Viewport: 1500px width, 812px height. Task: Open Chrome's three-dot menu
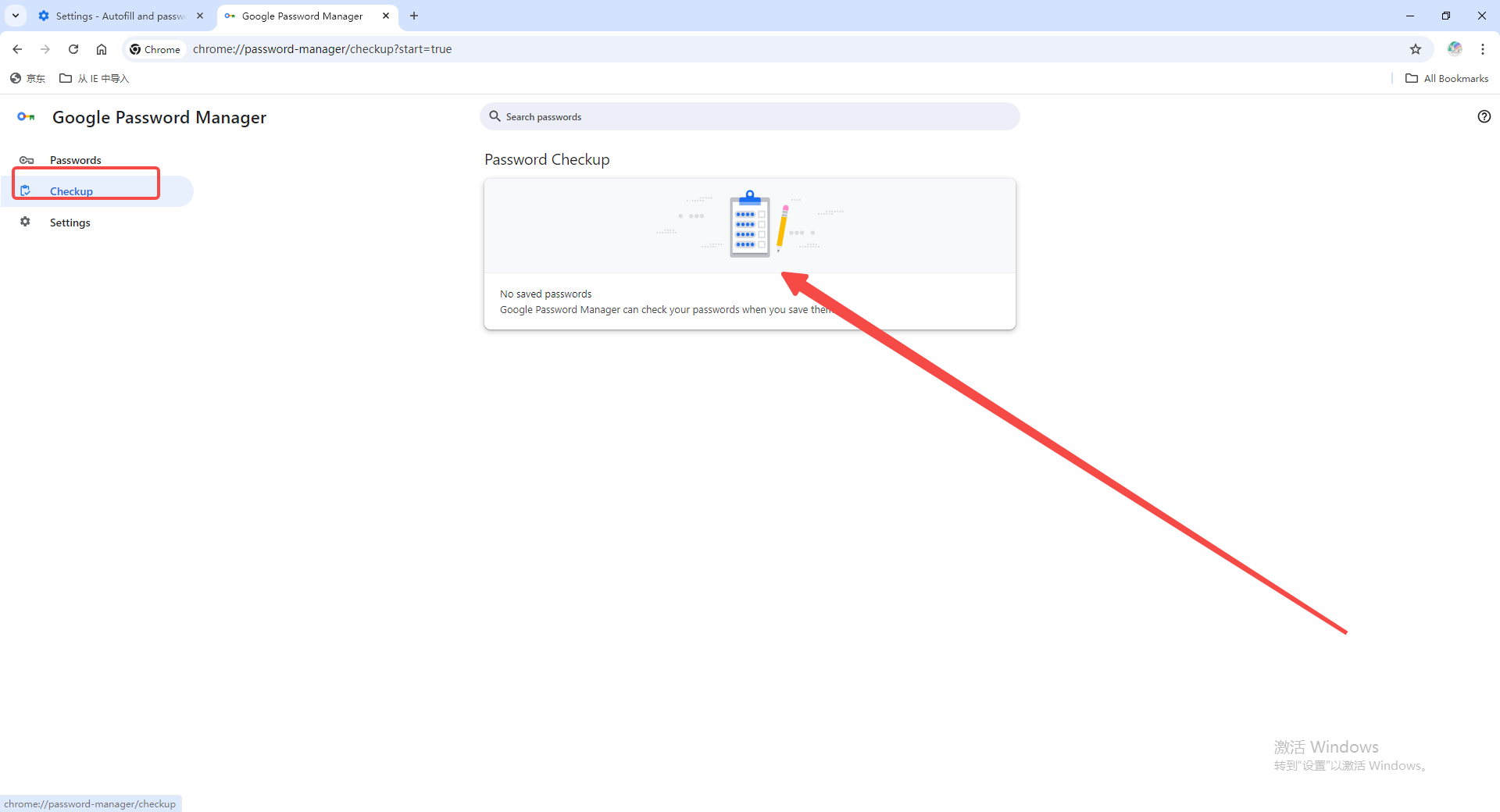click(1483, 49)
